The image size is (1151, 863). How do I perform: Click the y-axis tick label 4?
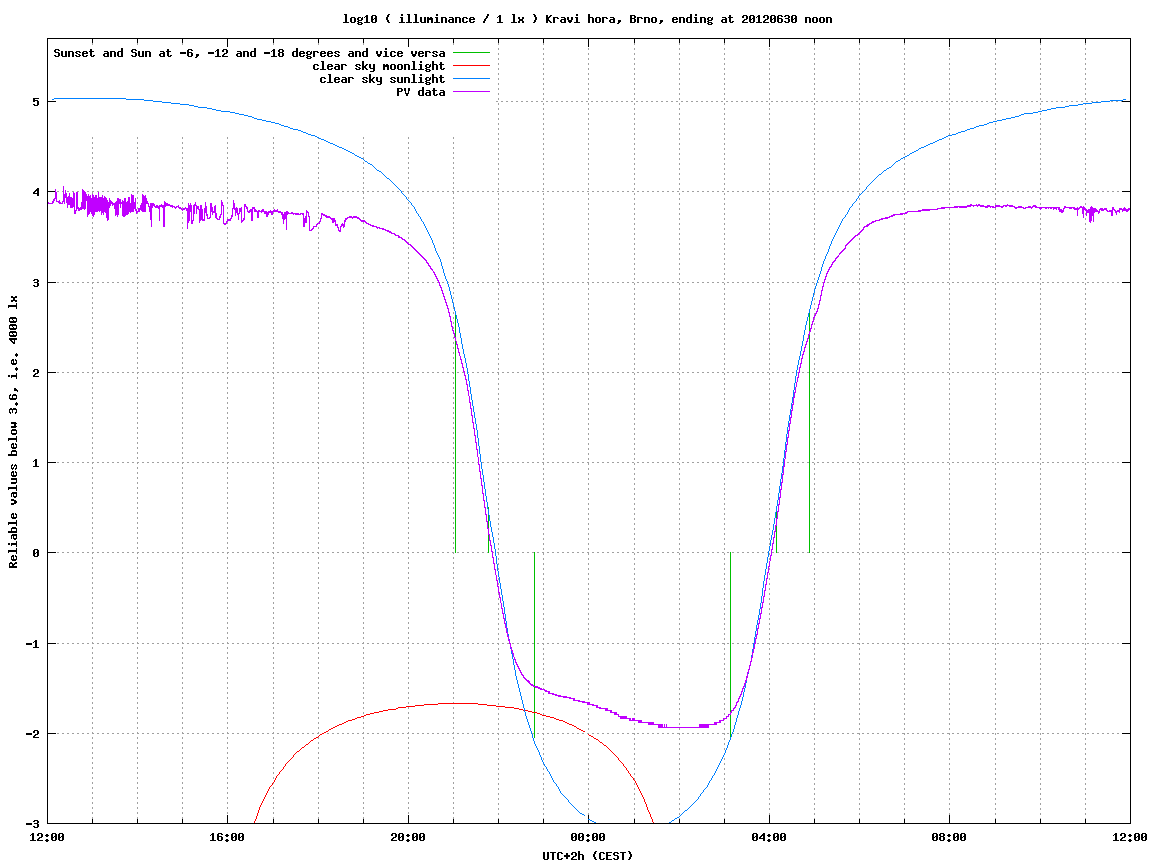(x=35, y=192)
